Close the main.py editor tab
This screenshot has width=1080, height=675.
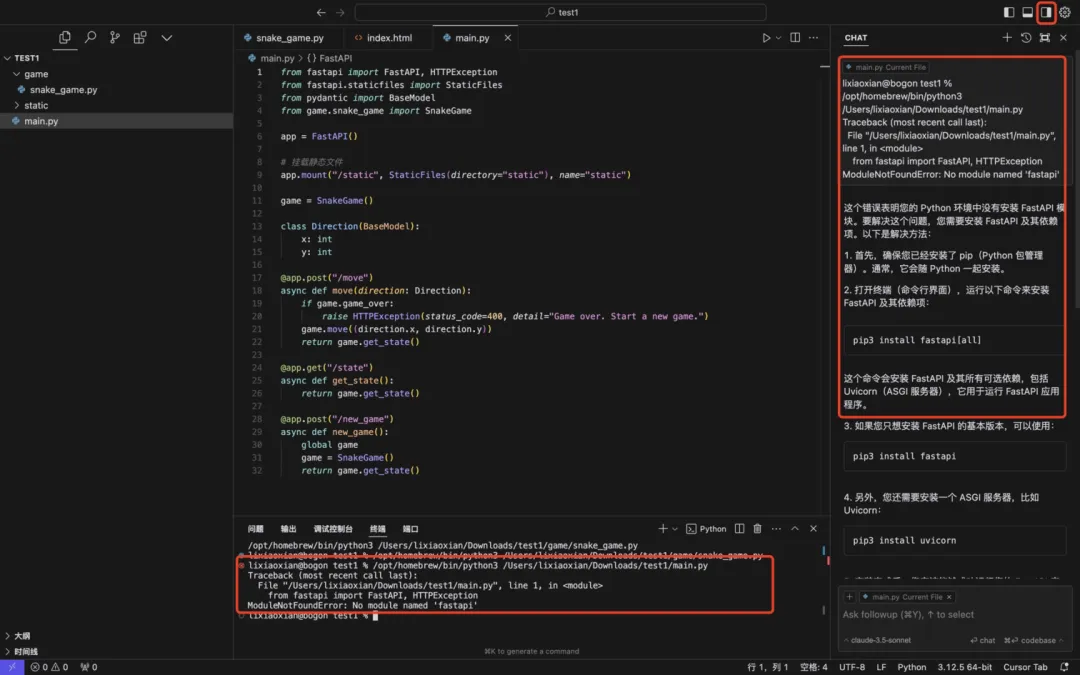[508, 38]
